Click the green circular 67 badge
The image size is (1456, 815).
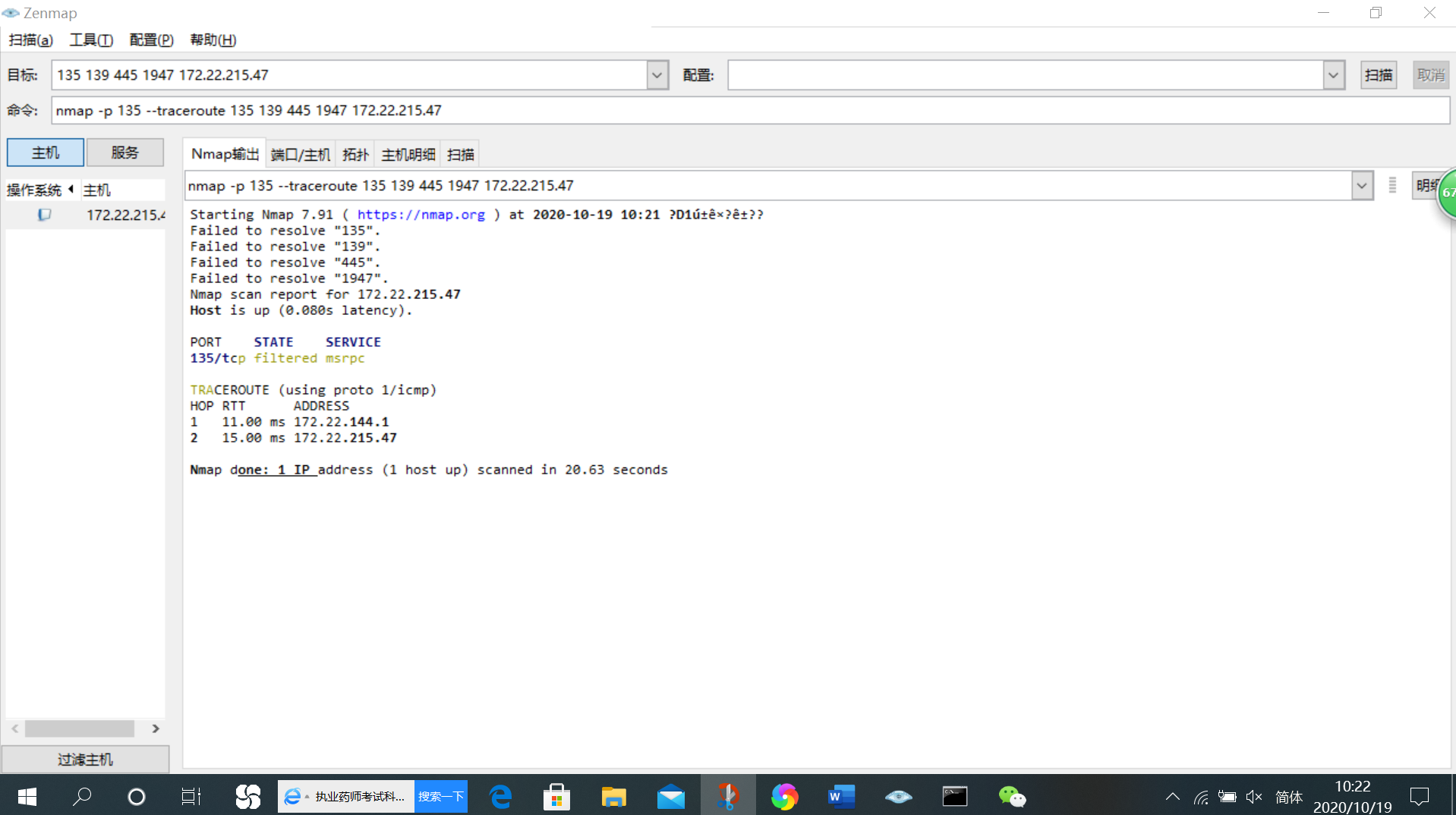[1448, 193]
